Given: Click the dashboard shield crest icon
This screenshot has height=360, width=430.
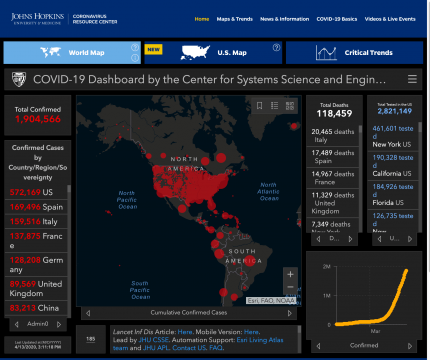Looking at the screenshot, I should click(x=19, y=79).
